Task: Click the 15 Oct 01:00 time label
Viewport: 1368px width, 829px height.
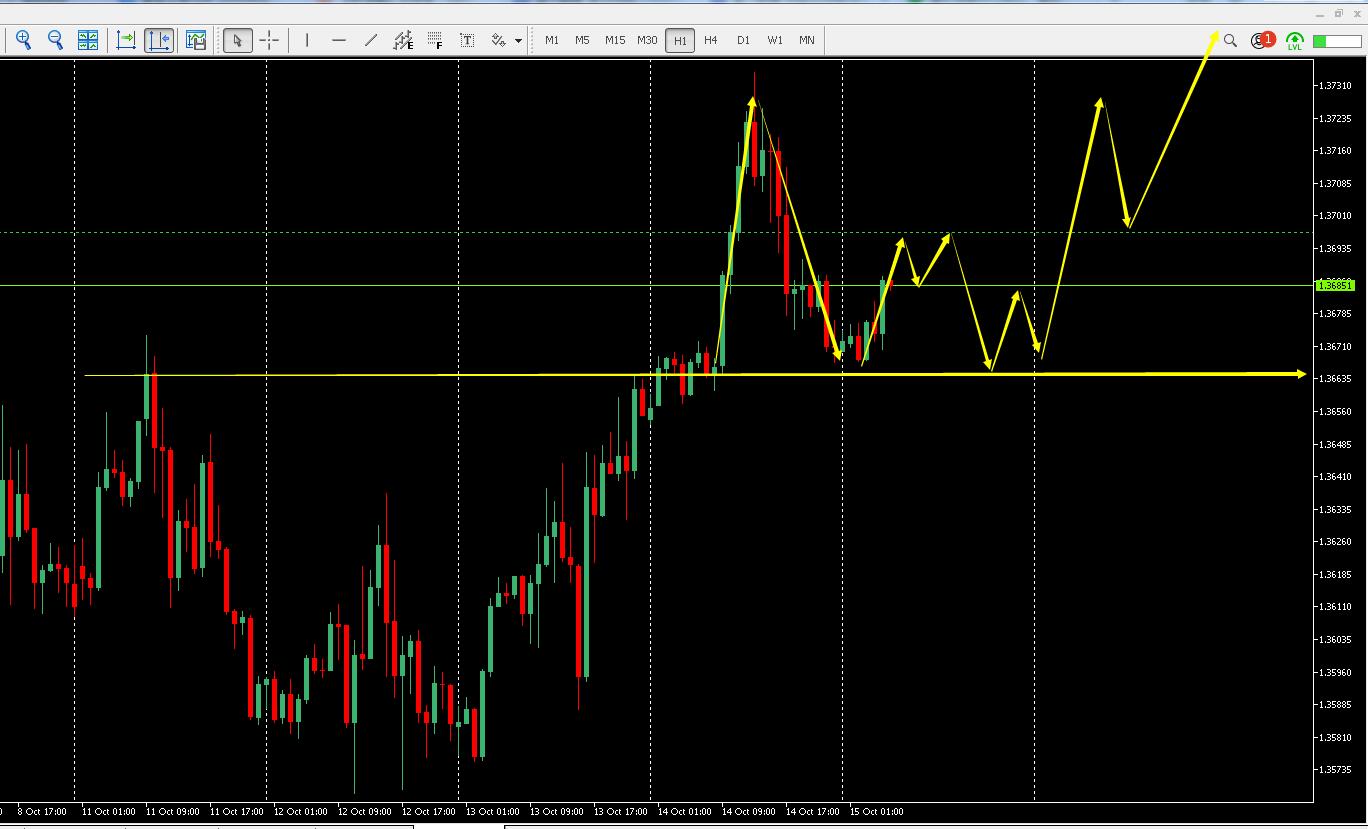Action: pyautogui.click(x=876, y=812)
